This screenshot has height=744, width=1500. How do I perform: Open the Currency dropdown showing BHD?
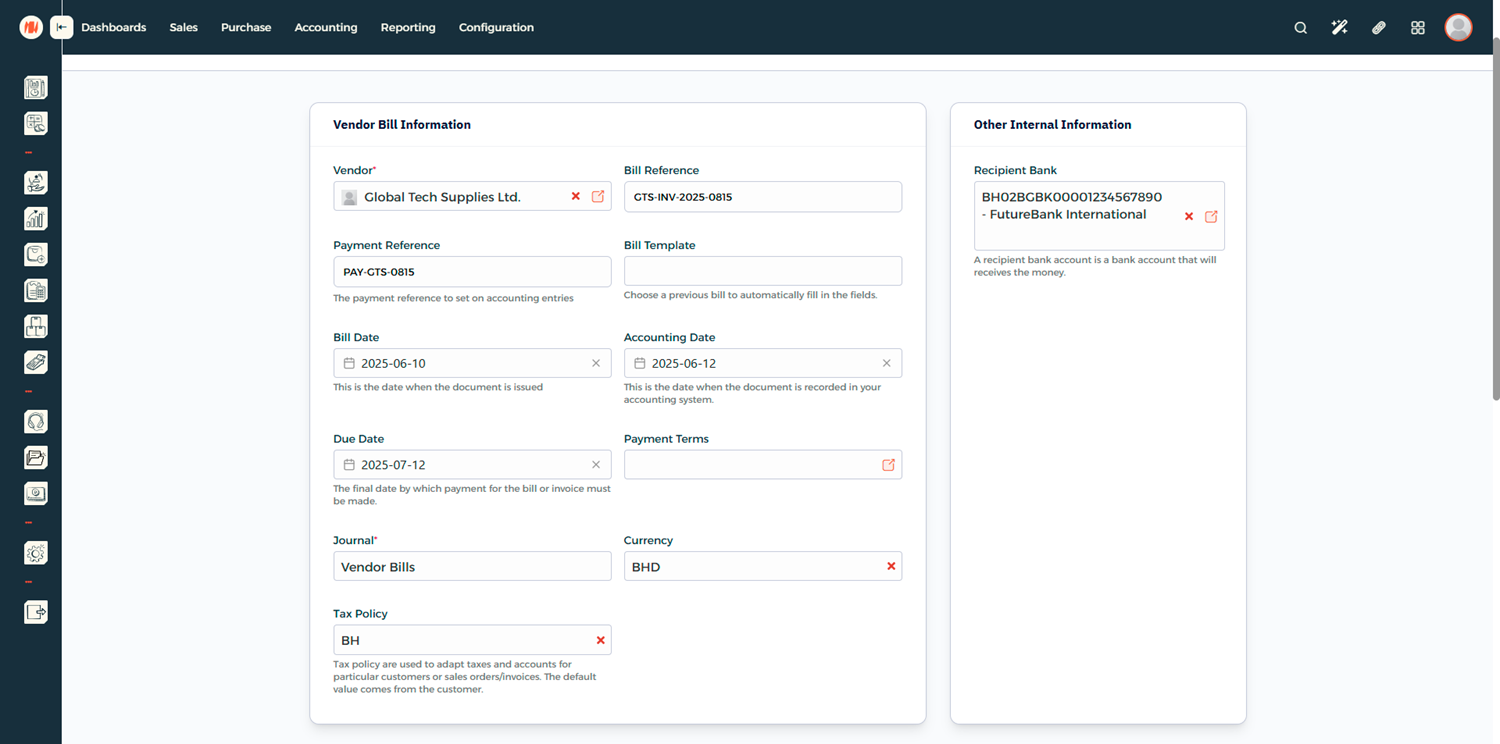coord(750,567)
